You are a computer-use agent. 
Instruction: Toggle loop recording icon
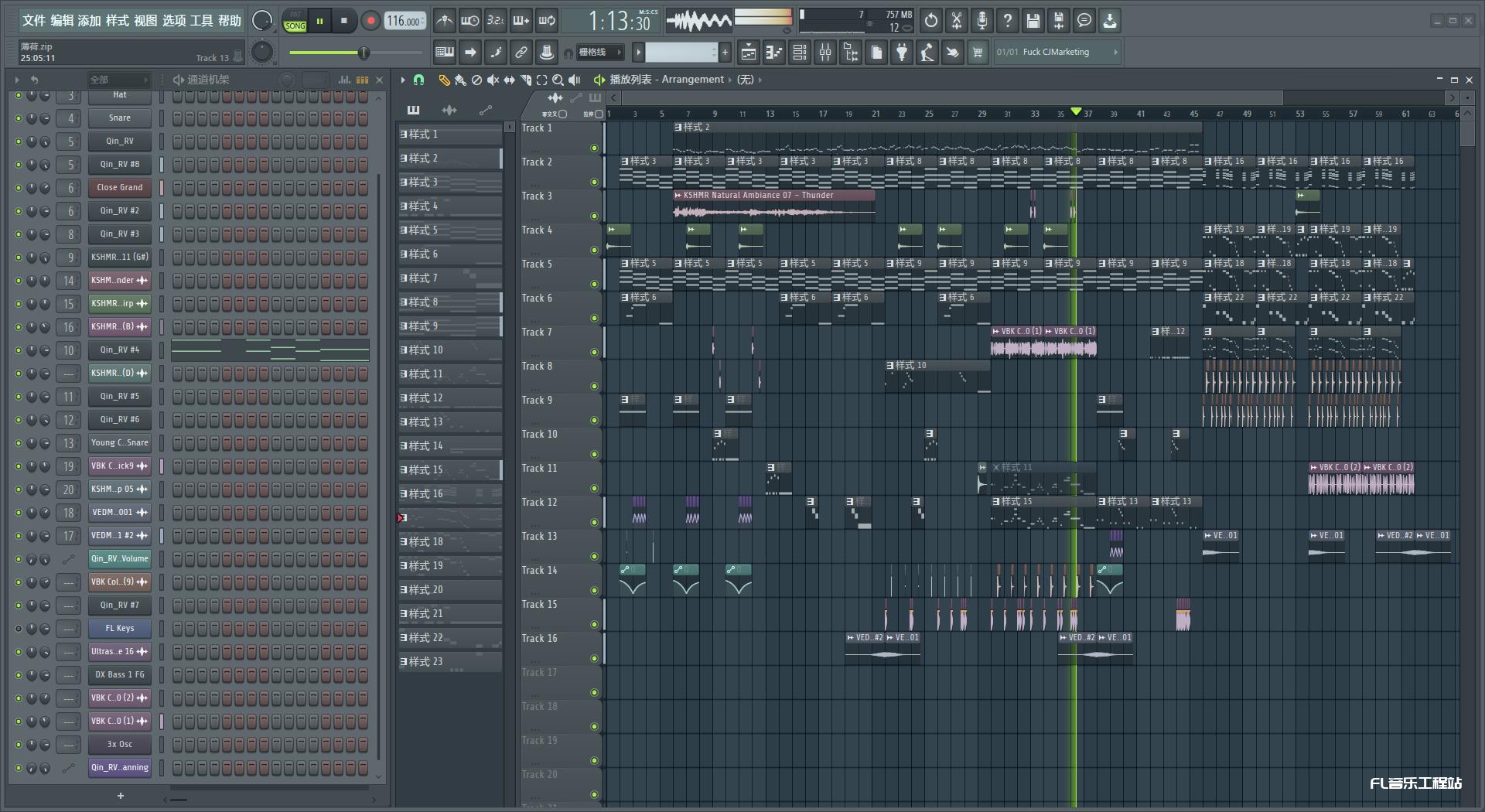(547, 21)
